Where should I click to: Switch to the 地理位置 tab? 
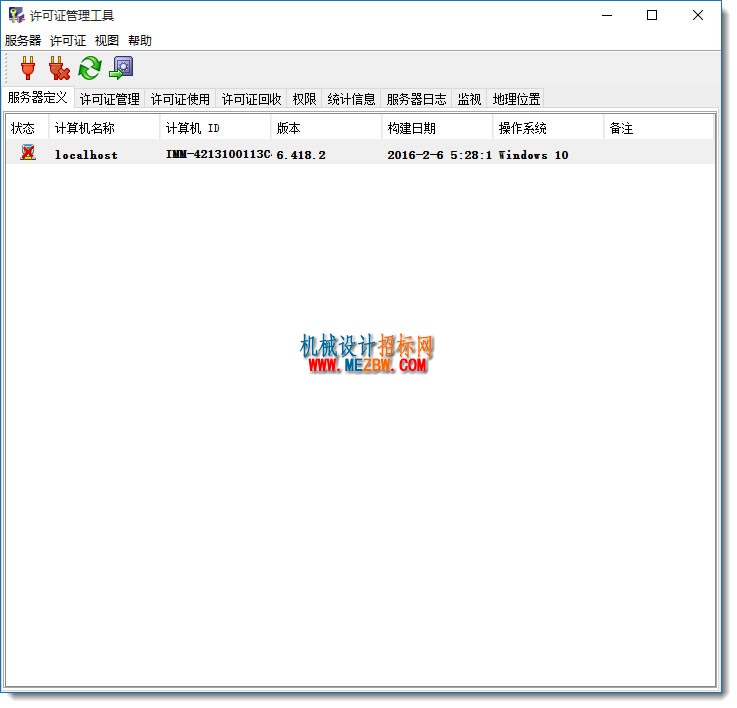(516, 99)
